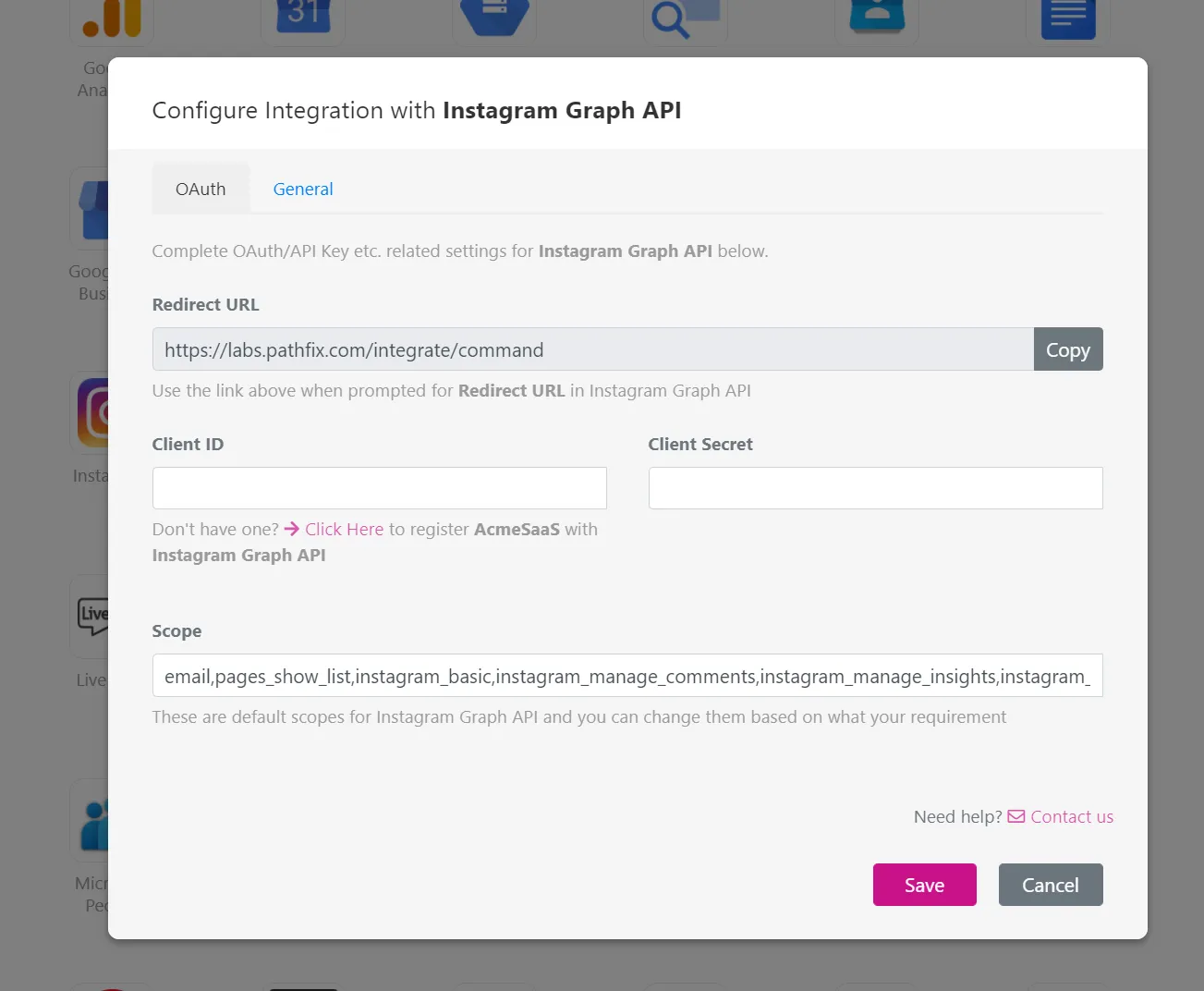
Task: Click the "Client Secret" label
Action: pos(700,444)
